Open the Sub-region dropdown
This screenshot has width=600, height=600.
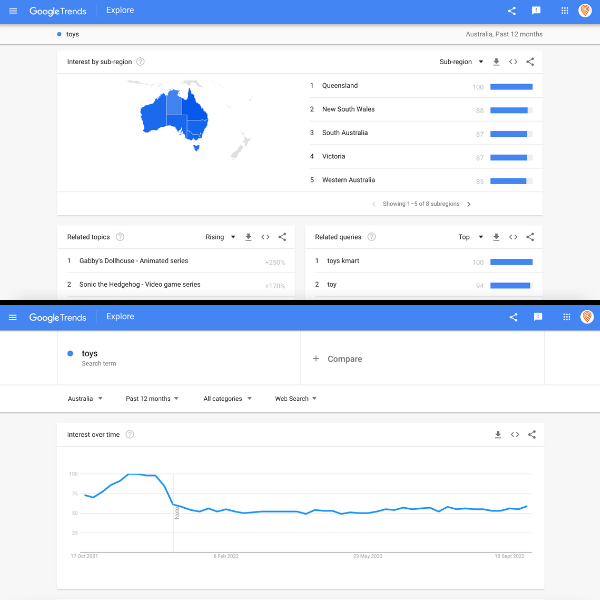pyautogui.click(x=461, y=62)
